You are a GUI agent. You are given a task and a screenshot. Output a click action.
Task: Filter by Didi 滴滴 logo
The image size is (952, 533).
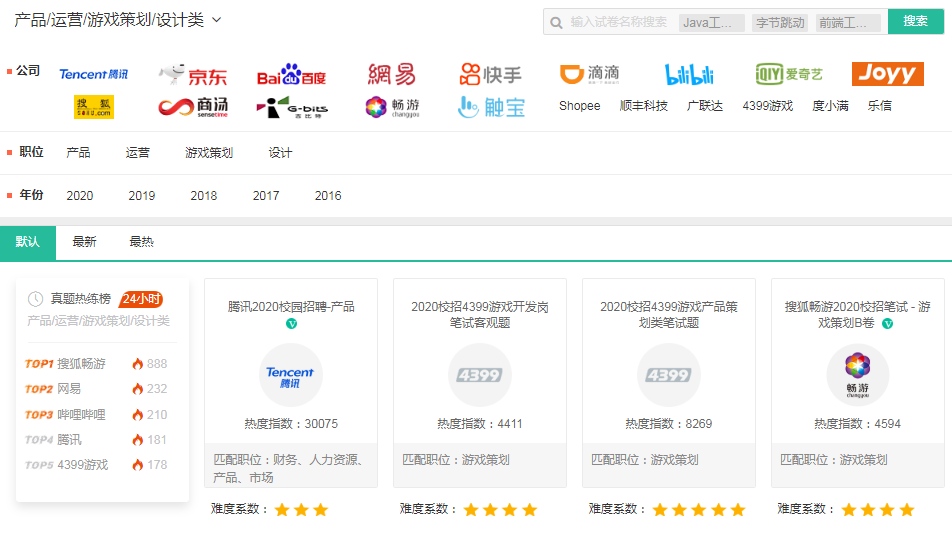pyautogui.click(x=589, y=74)
